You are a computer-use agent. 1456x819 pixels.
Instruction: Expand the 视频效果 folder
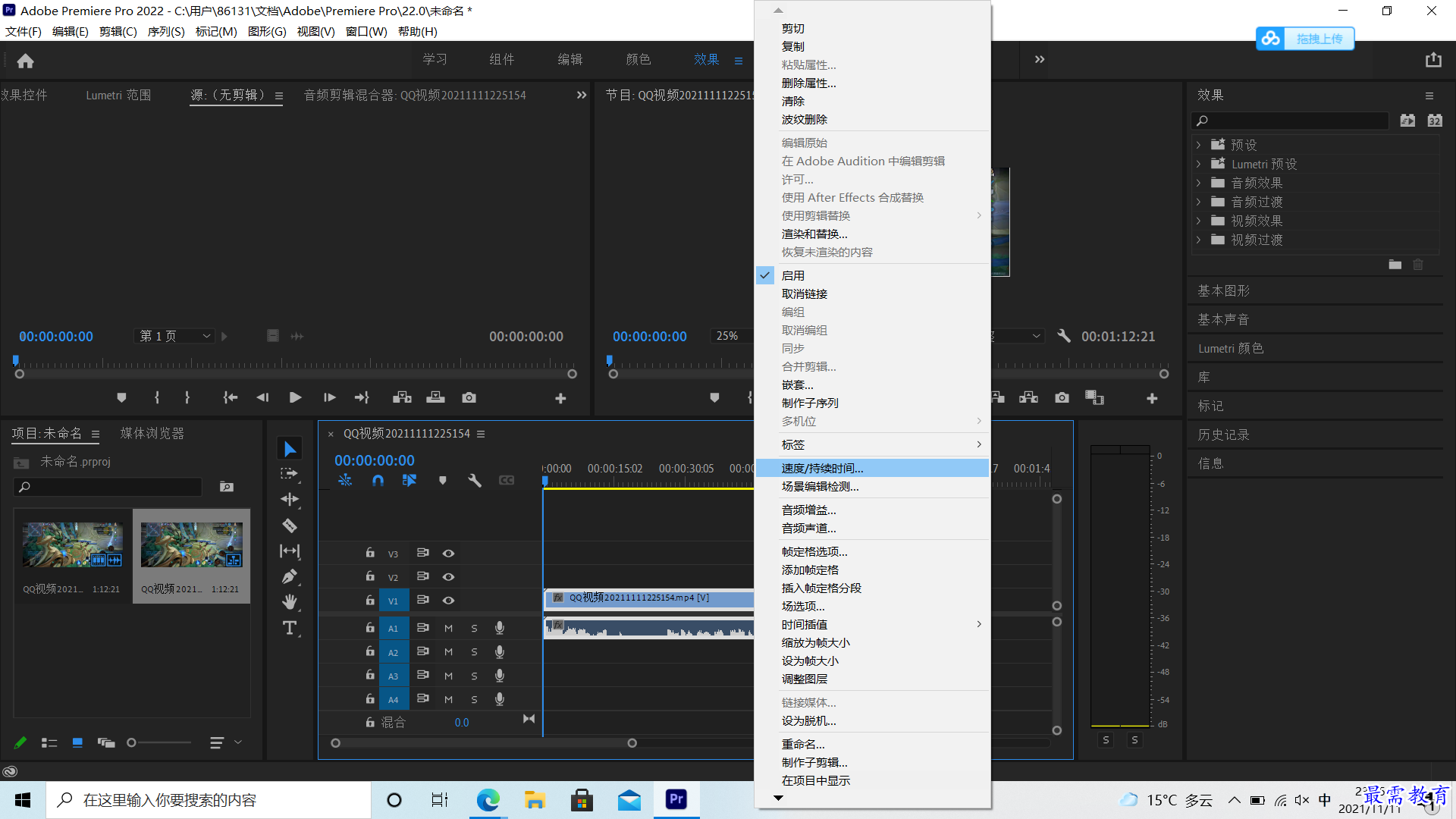1198,221
